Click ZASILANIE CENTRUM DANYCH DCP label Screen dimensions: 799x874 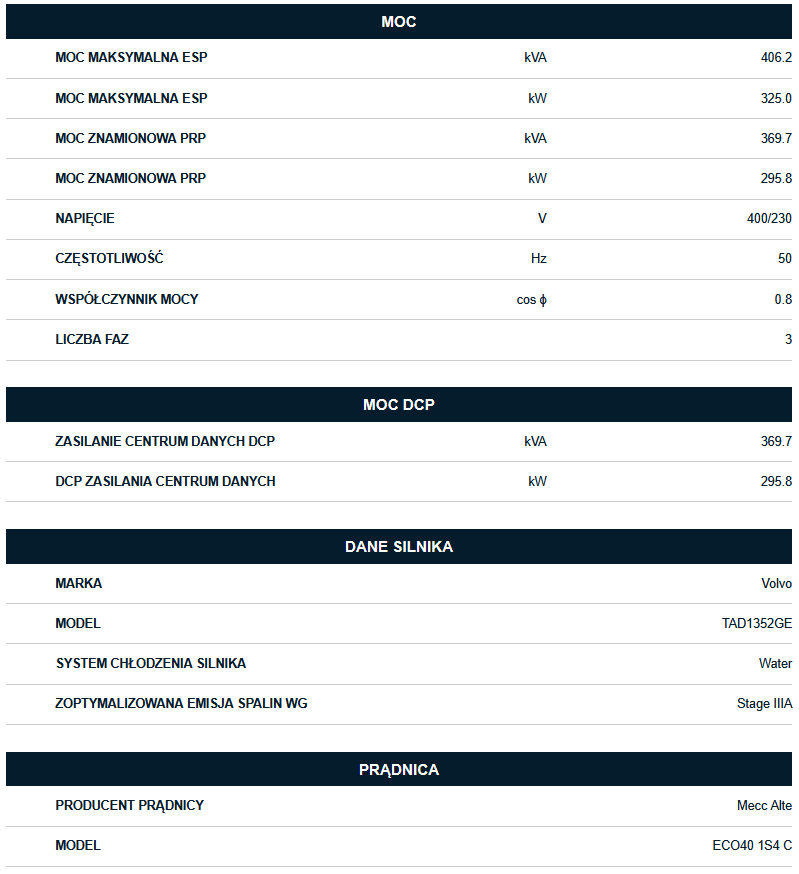(165, 441)
